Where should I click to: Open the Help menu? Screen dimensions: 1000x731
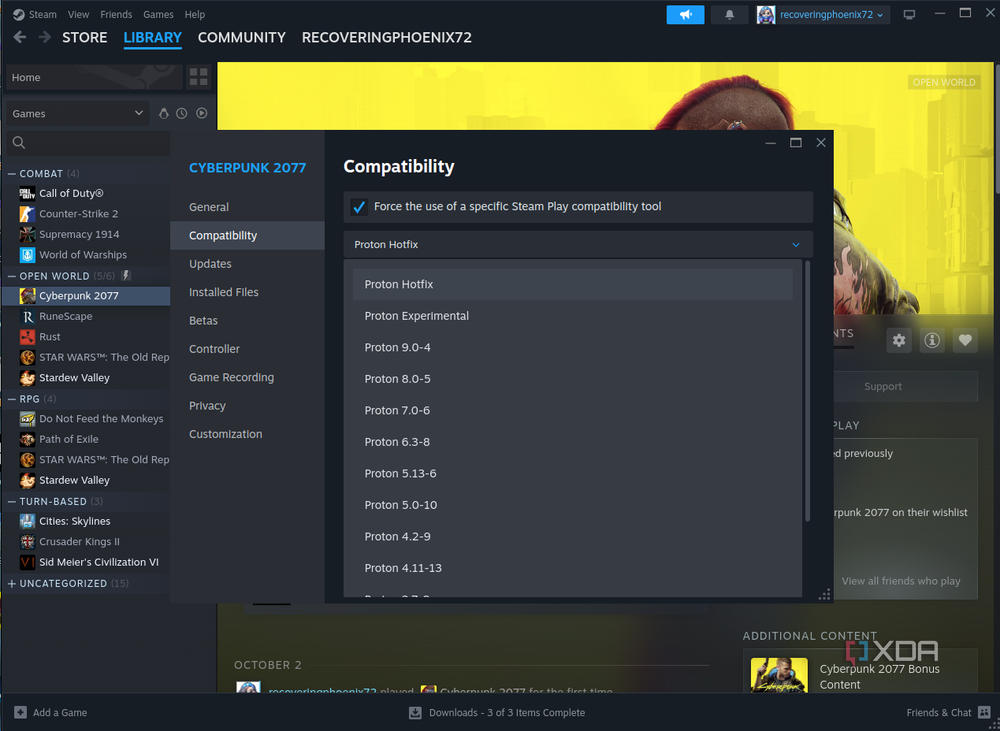195,14
